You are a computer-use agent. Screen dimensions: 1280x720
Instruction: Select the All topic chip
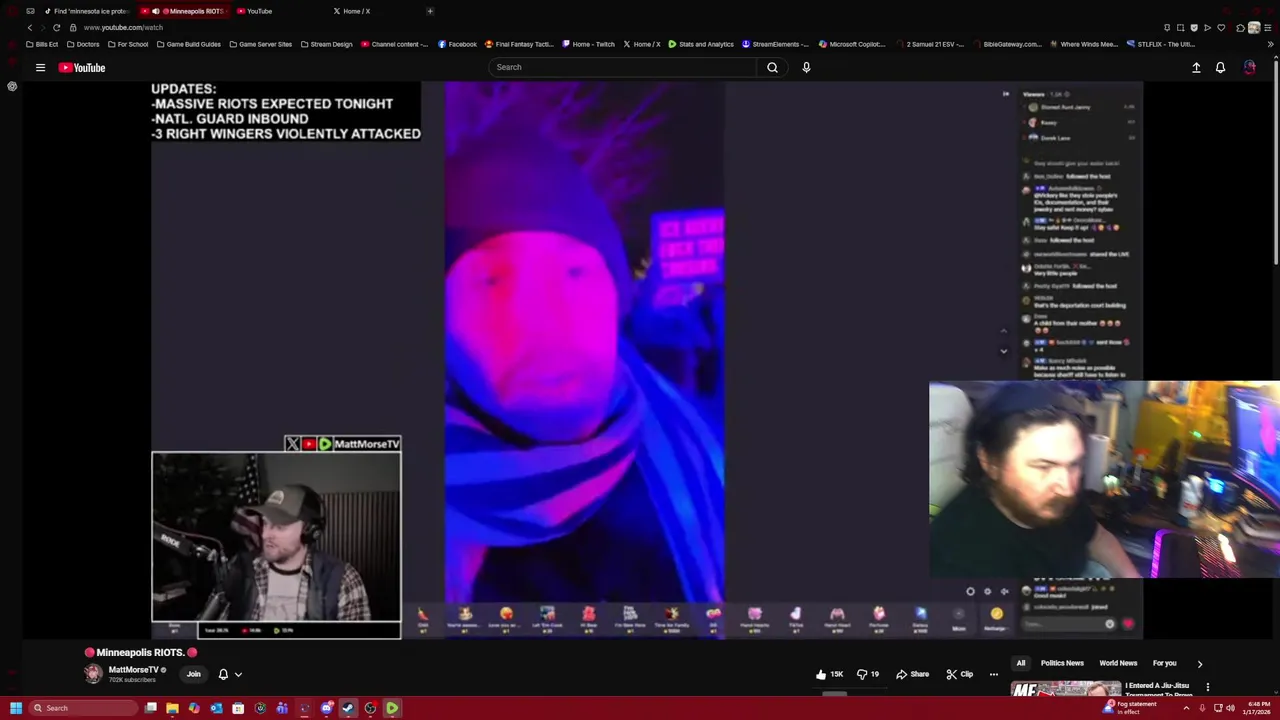1021,663
